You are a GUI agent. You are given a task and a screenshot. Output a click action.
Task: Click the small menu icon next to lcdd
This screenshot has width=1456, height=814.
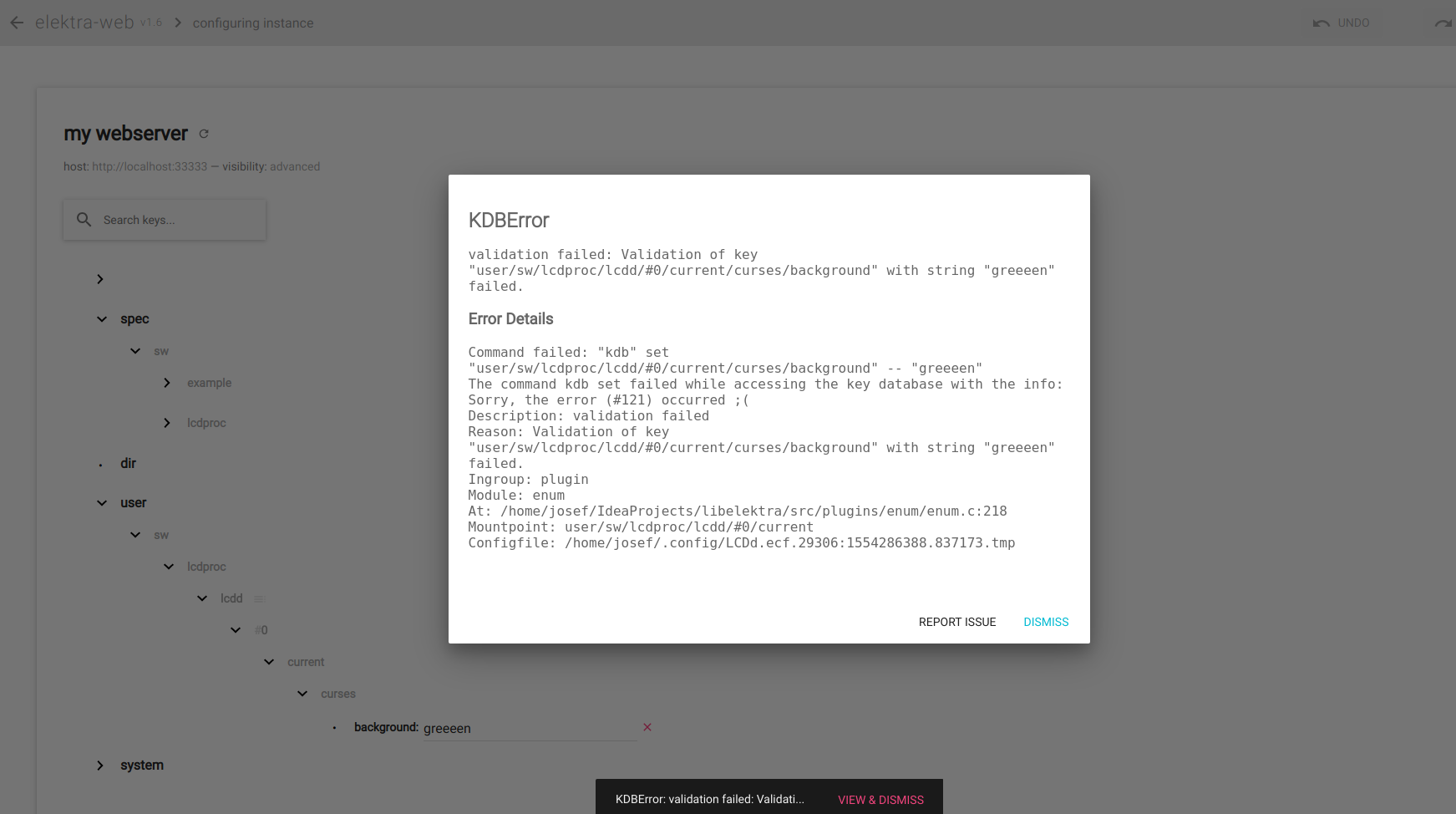click(x=259, y=599)
